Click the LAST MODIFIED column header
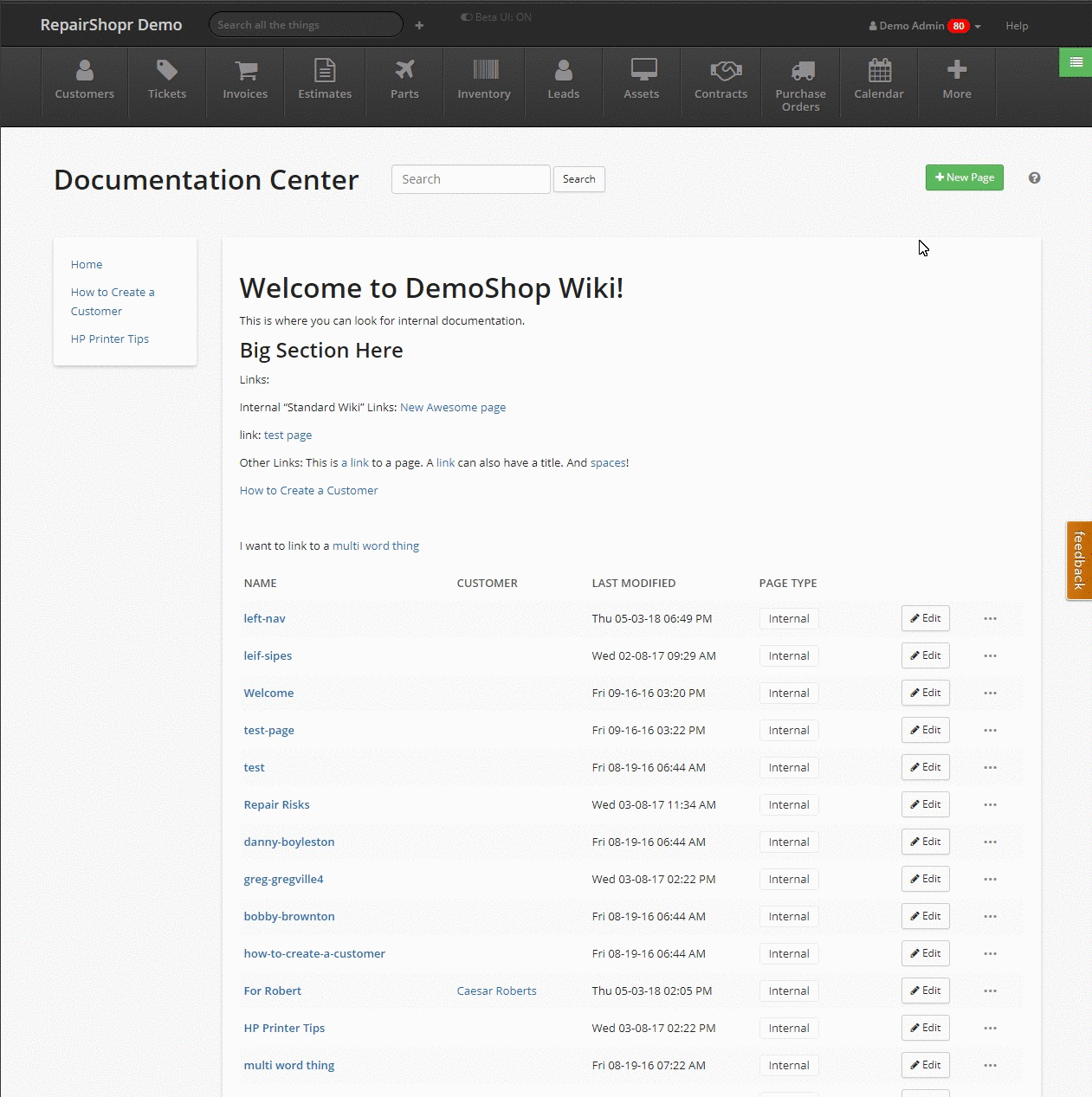Screen dimensions: 1092x1097 pyautogui.click(x=634, y=583)
